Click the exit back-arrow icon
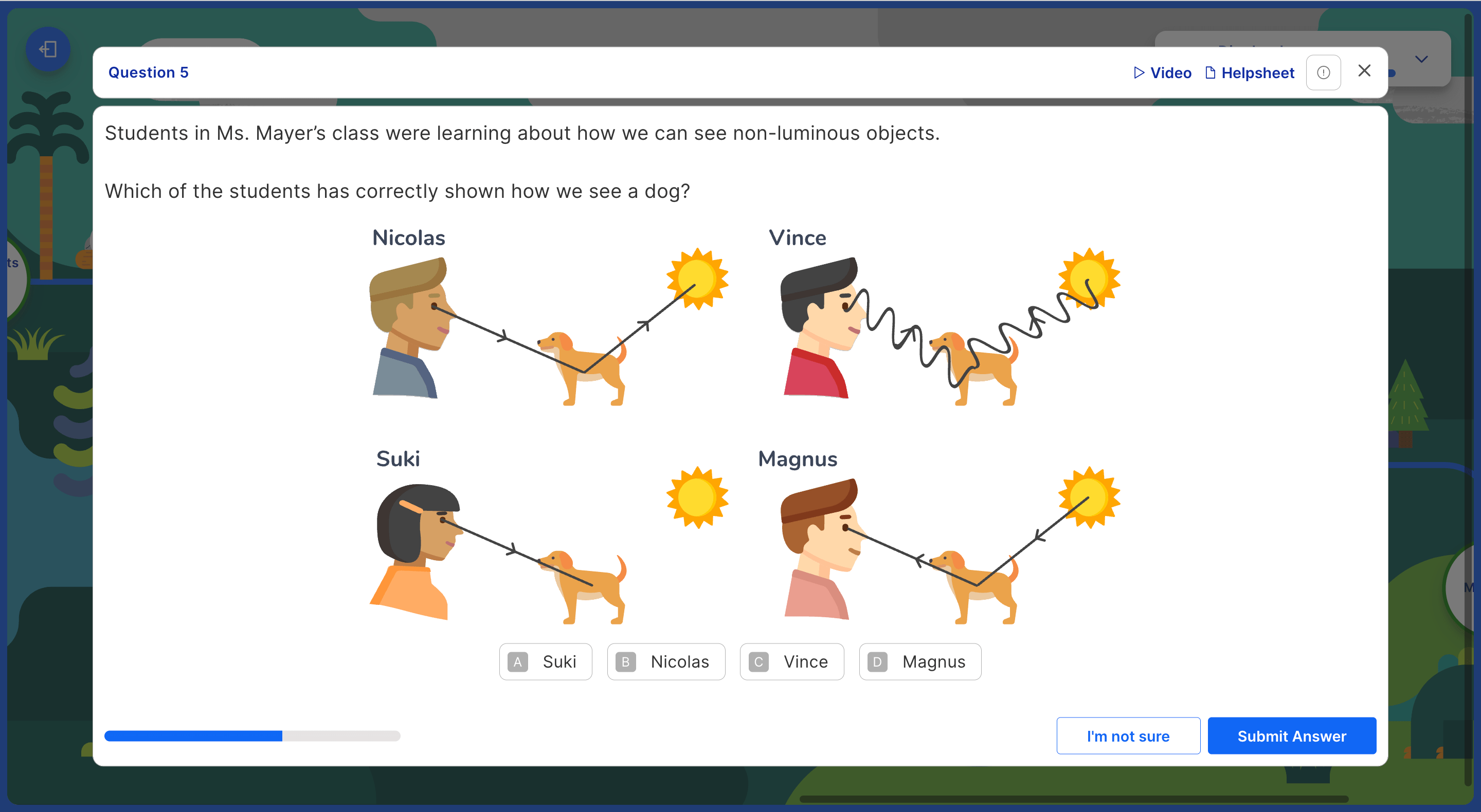This screenshot has height=812, width=1481. 48,49
